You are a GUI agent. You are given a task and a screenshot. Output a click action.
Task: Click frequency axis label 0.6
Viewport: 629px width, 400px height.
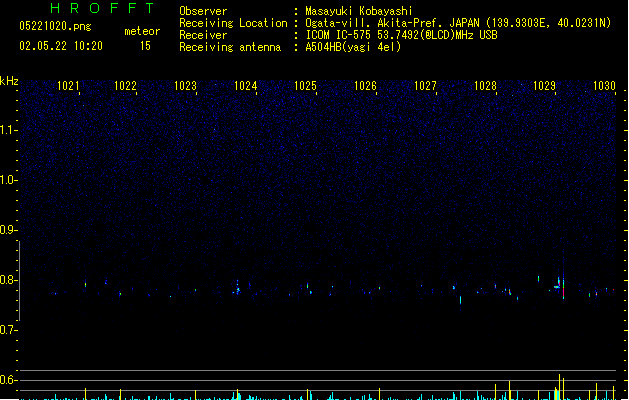pos(9,380)
